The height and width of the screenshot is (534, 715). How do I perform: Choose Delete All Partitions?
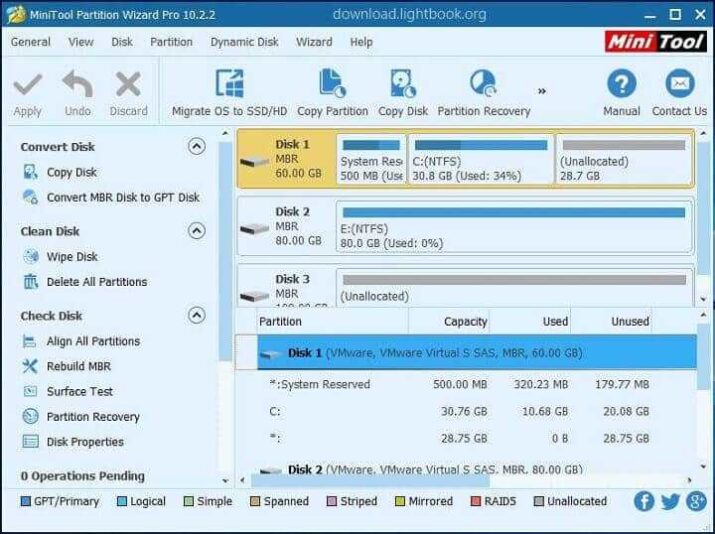(97, 282)
